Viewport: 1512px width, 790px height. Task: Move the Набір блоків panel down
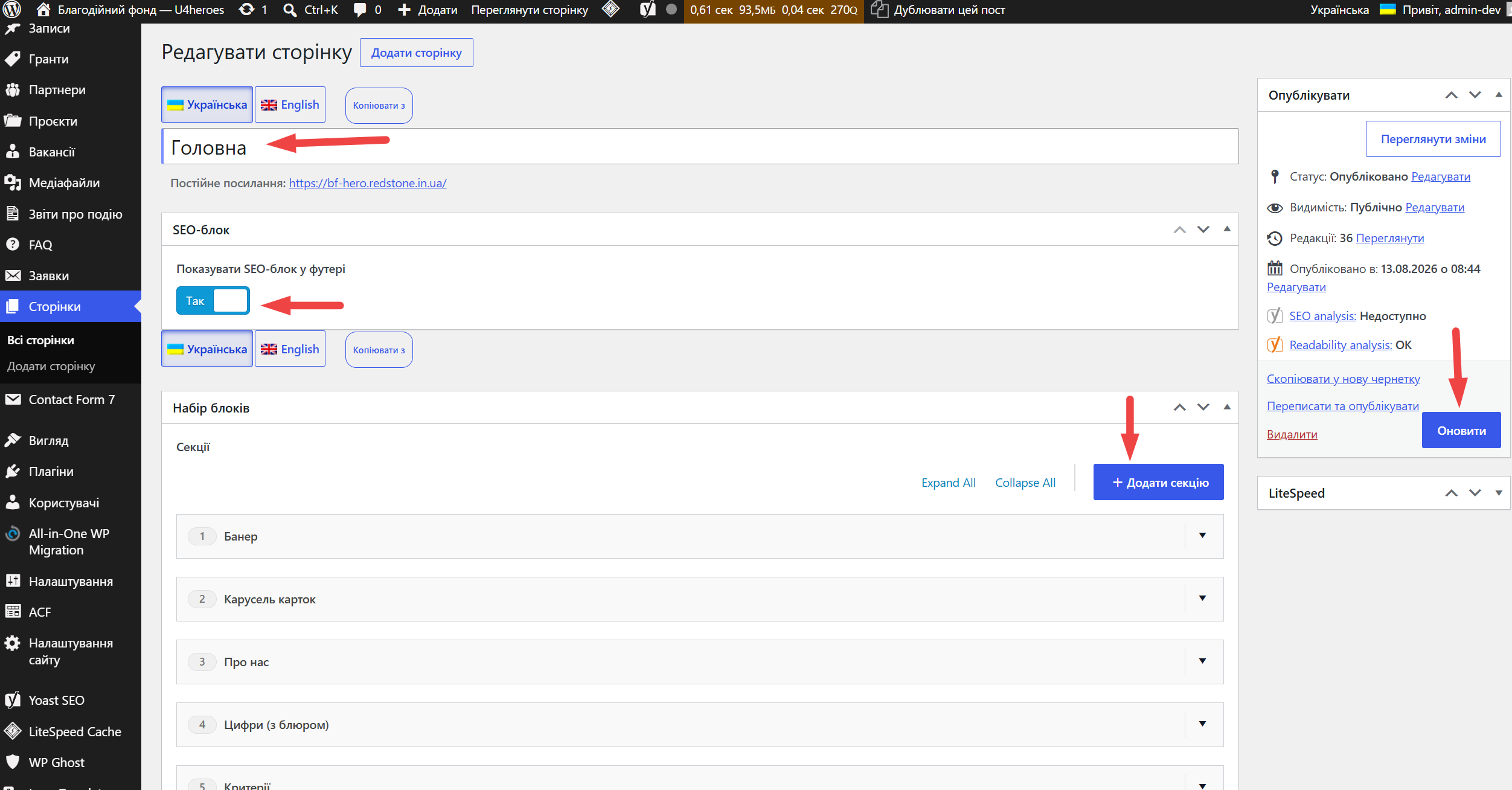[1203, 407]
